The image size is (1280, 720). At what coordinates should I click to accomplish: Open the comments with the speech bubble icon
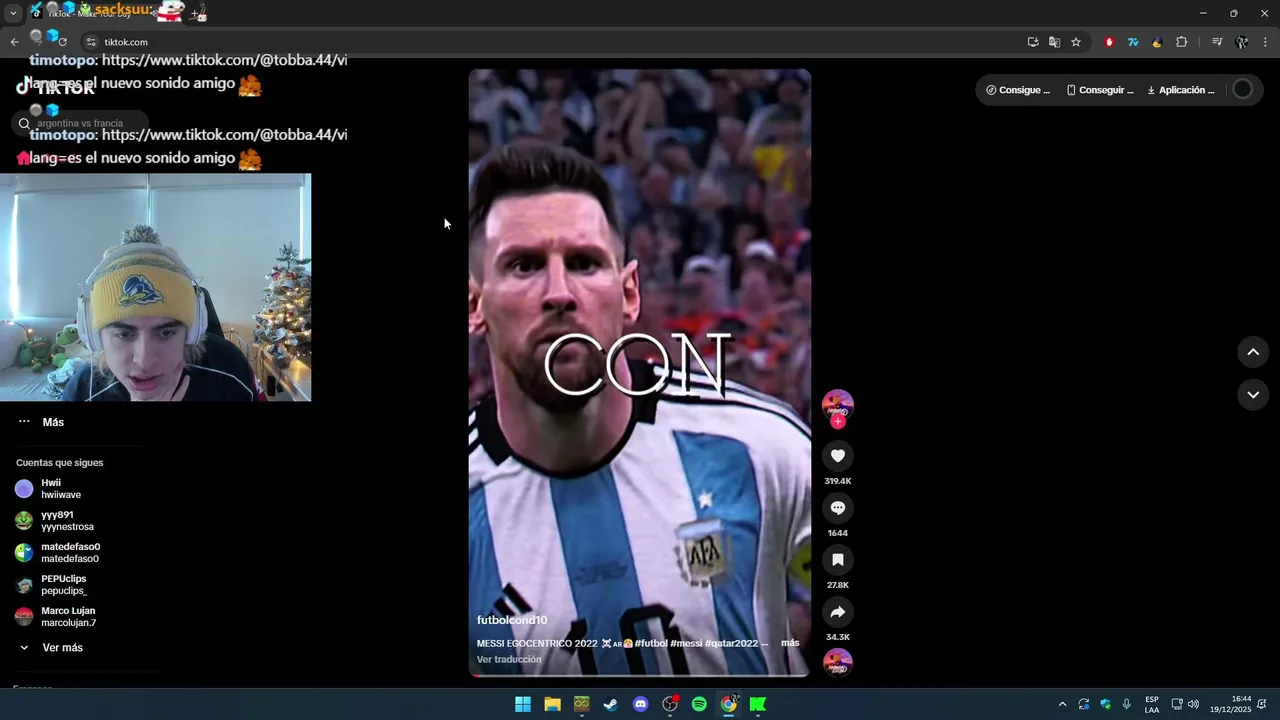838,508
